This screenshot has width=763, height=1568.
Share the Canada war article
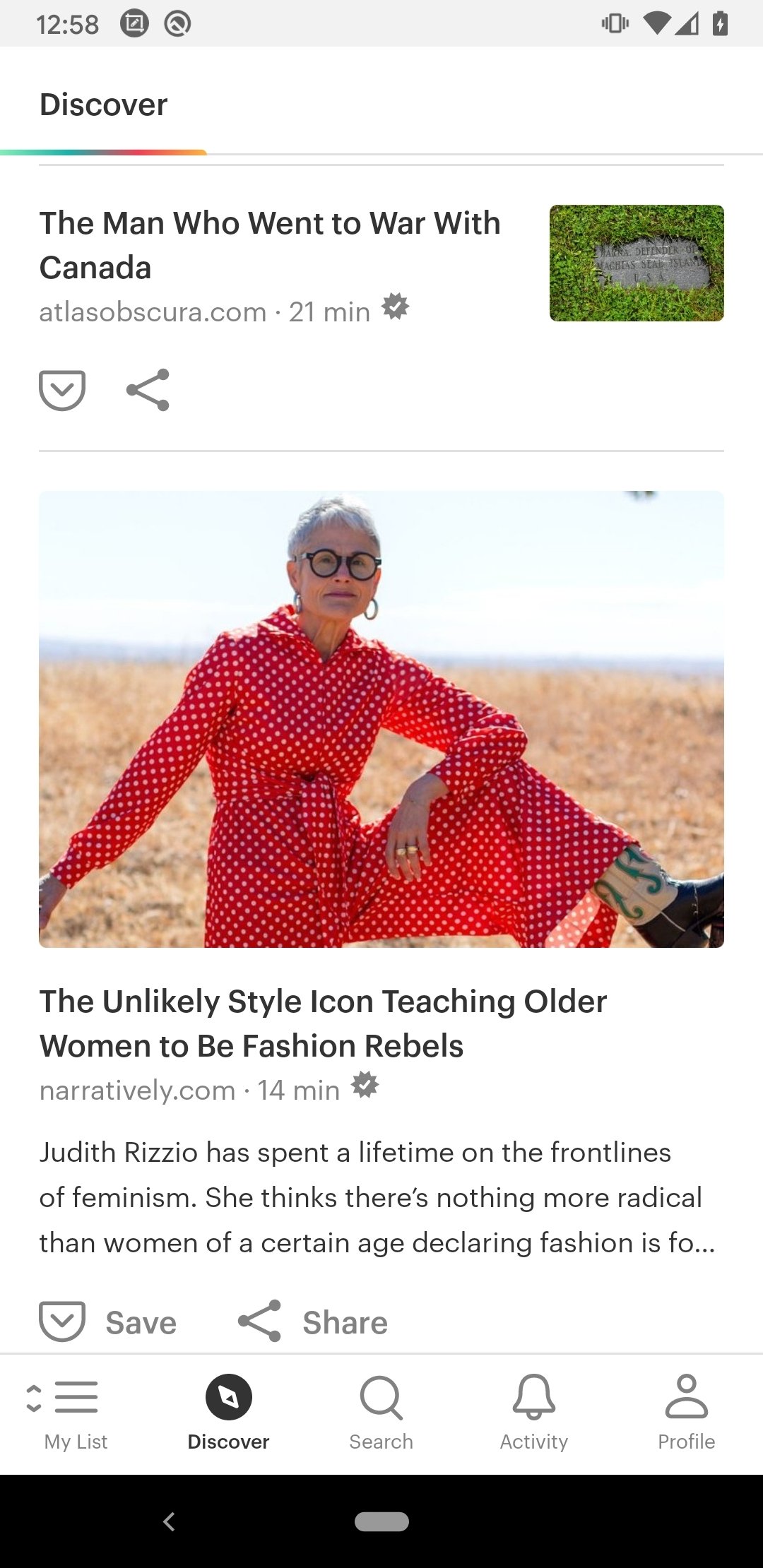point(148,390)
